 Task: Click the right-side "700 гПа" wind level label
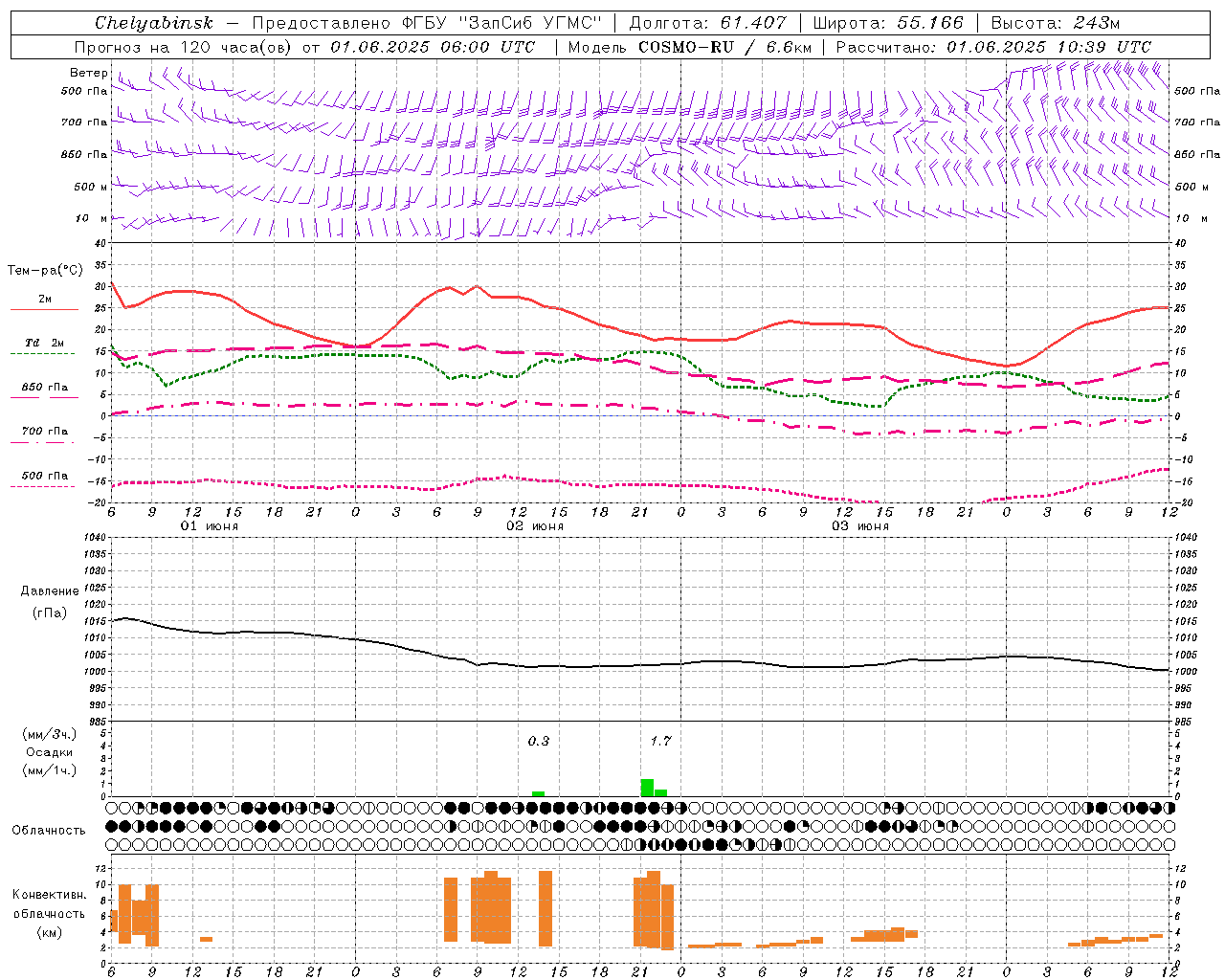click(x=1197, y=122)
